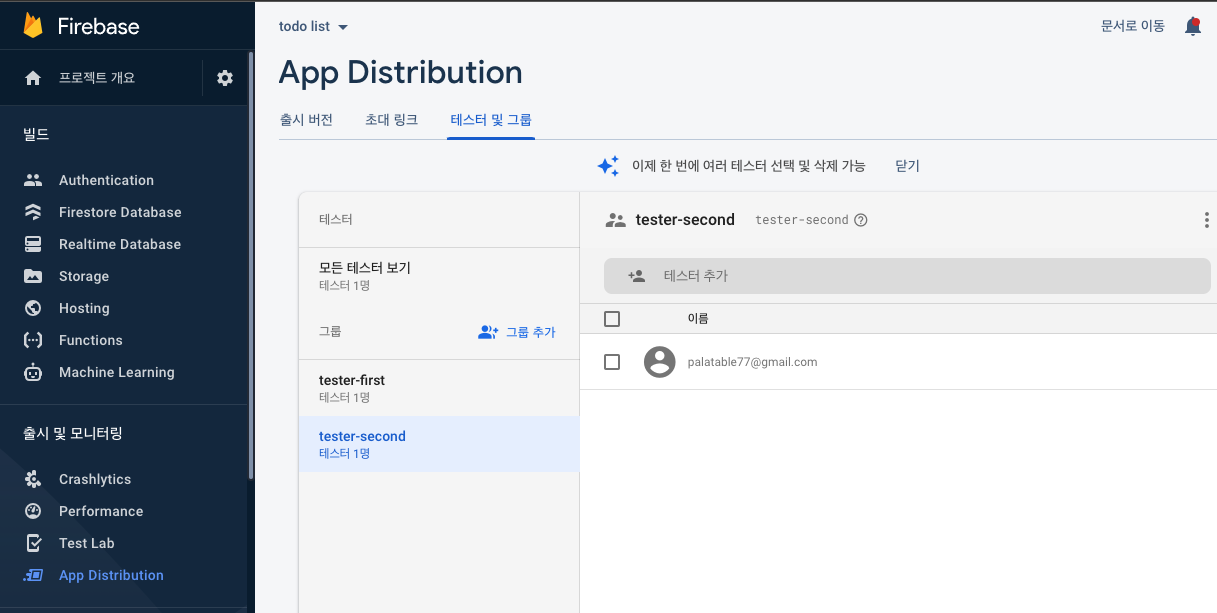1217x613 pixels.
Task: Click the sparkle announcement icon
Action: point(608,166)
